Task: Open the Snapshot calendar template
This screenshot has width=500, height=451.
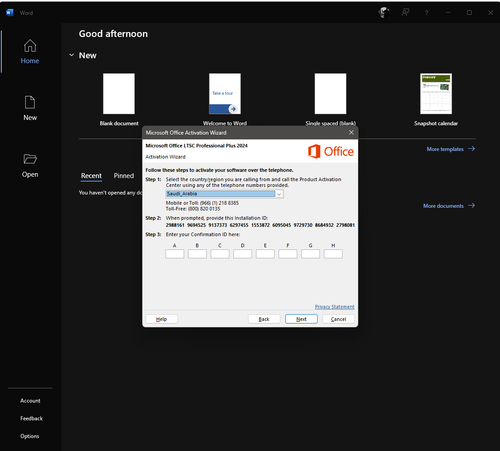Action: click(436, 99)
